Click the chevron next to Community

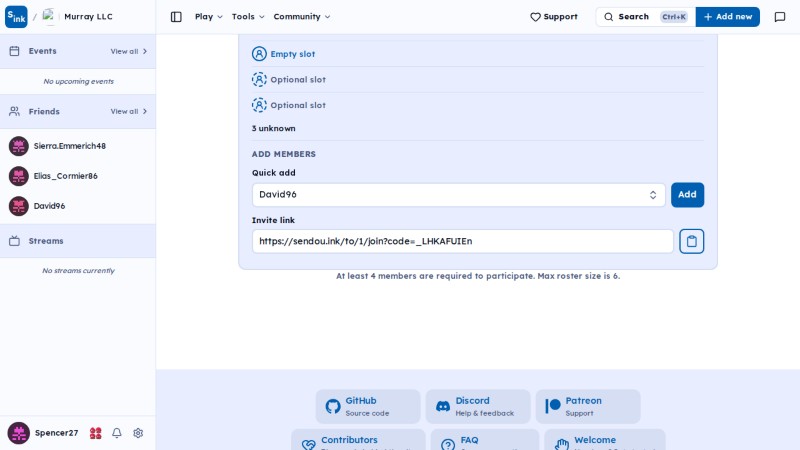[328, 17]
